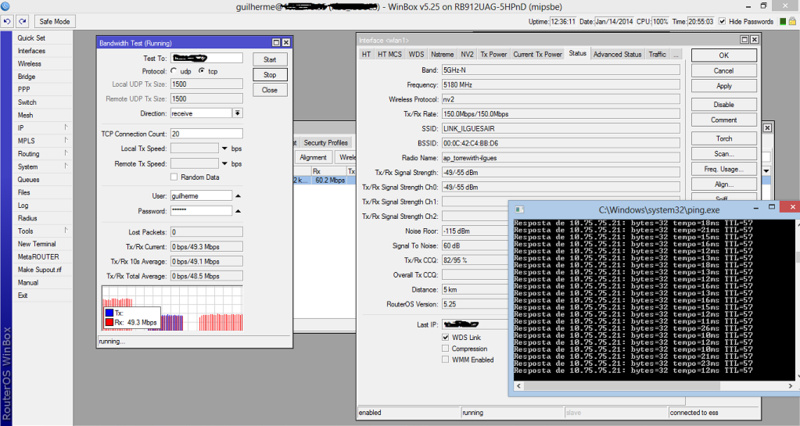Open Wireless in the left menu
800x426 pixels.
click(x=29, y=63)
